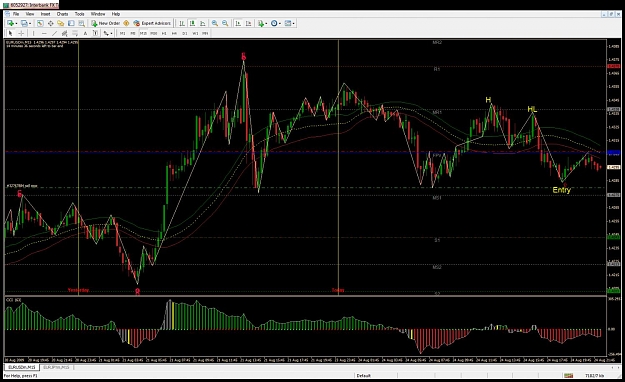Expand the New Chart dropdown arrow
Viewport: 625px width, 382px height.
coord(16,24)
